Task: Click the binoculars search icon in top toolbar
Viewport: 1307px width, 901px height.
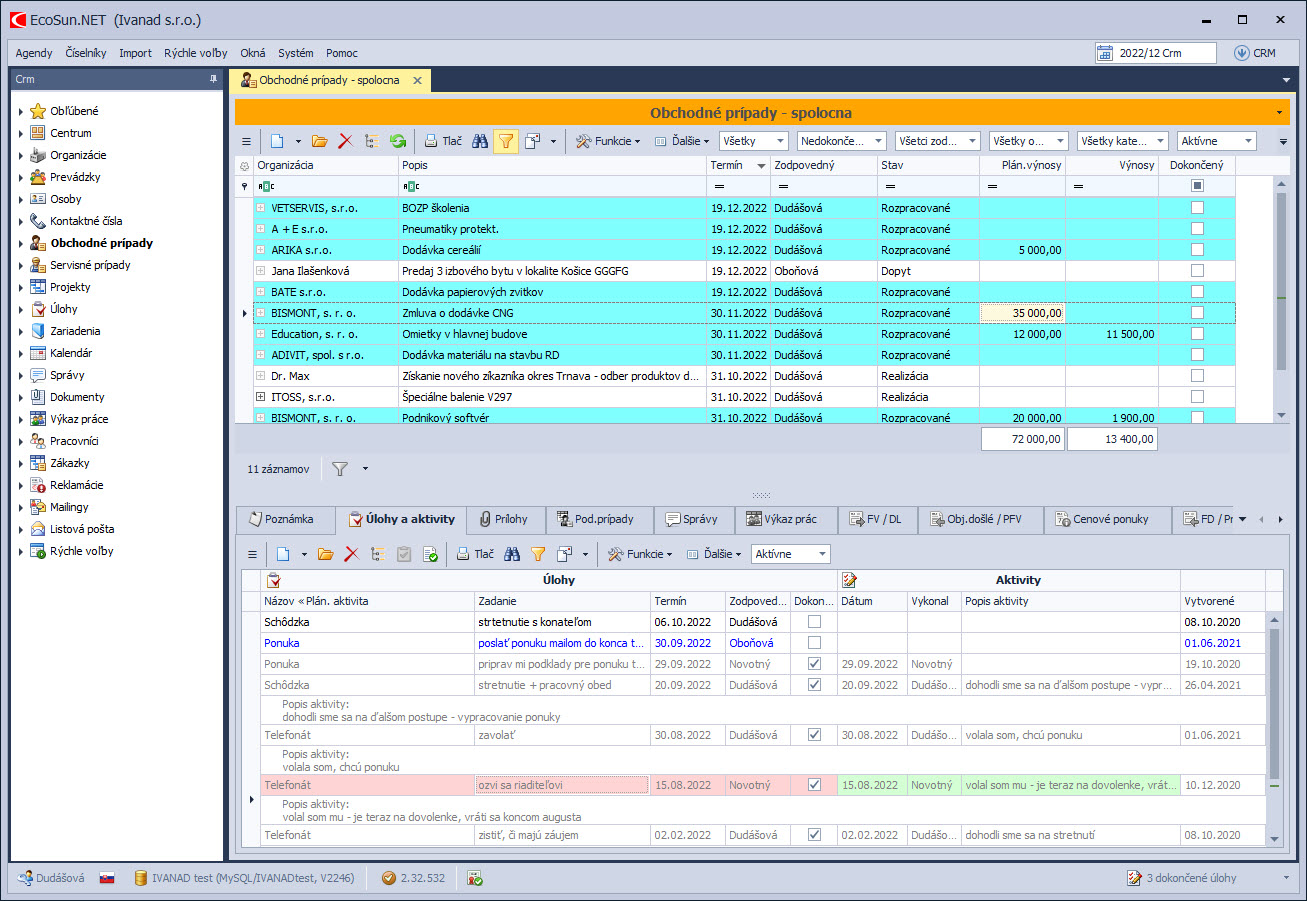Action: pyautogui.click(x=480, y=141)
